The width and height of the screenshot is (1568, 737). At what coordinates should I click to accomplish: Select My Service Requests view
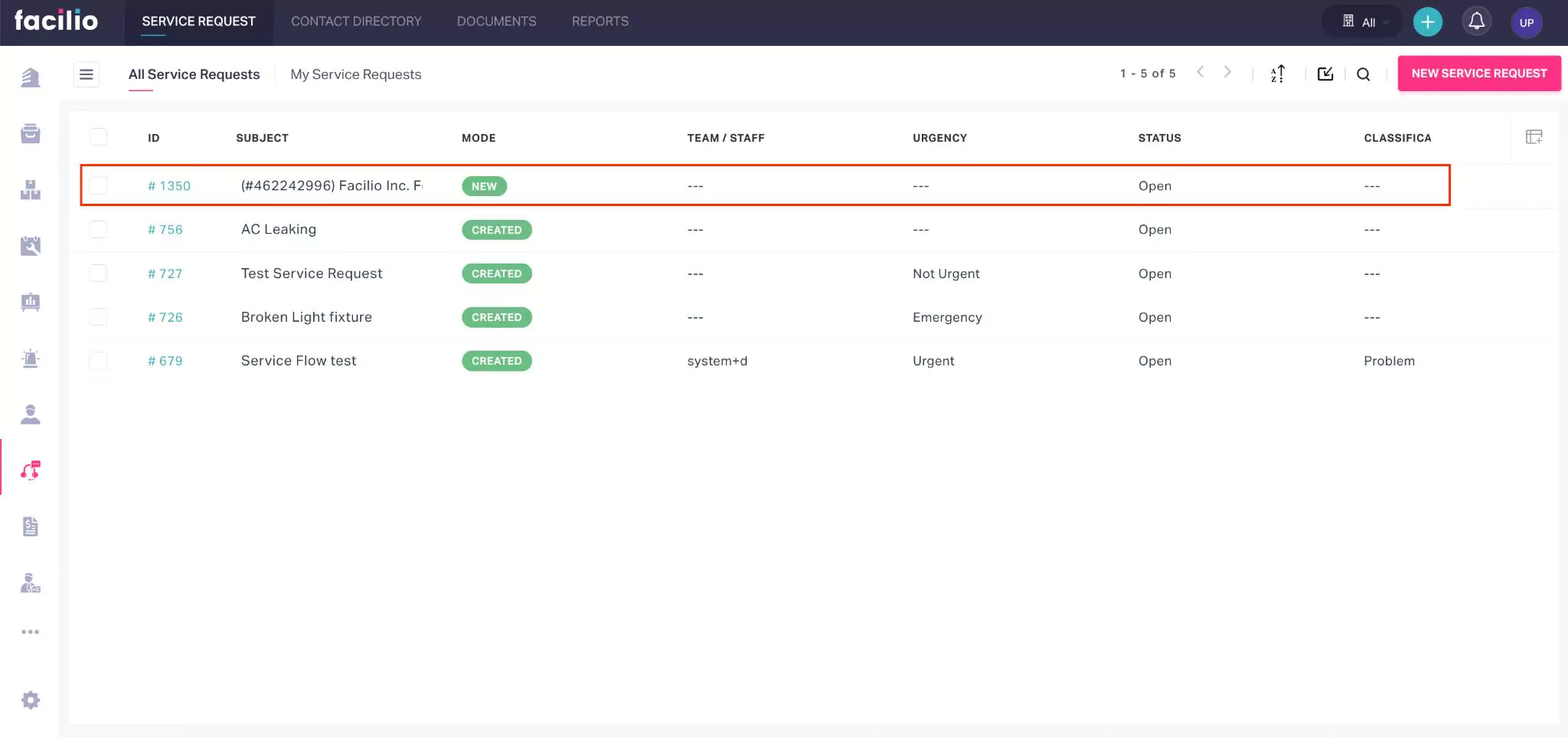356,74
